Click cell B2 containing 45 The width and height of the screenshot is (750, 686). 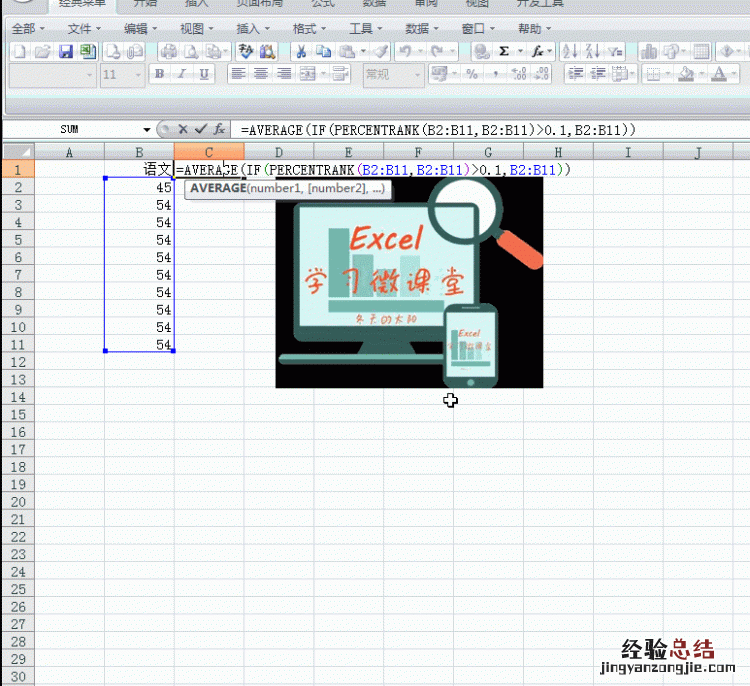tap(140, 187)
